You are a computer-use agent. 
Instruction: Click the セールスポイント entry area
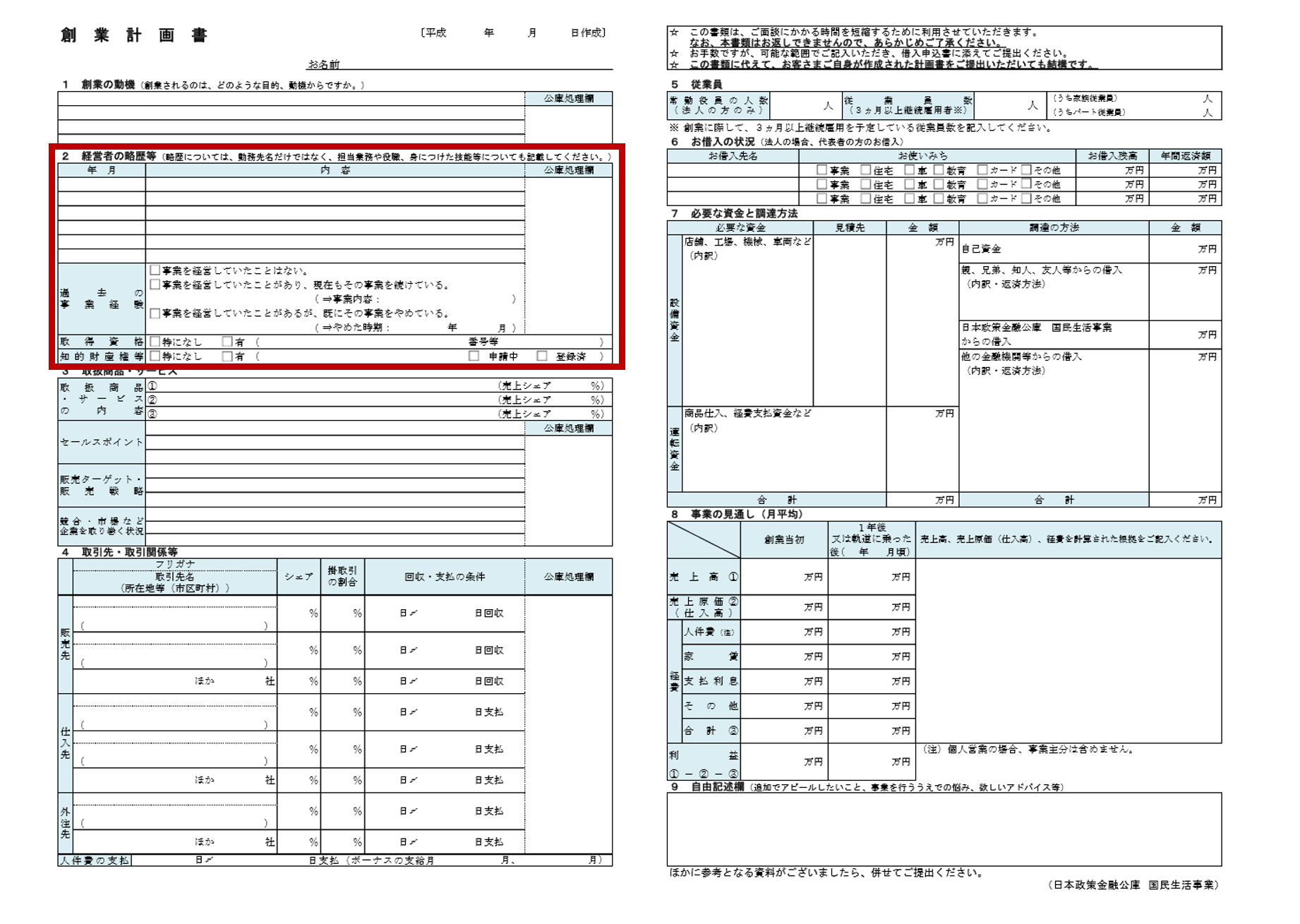[335, 442]
